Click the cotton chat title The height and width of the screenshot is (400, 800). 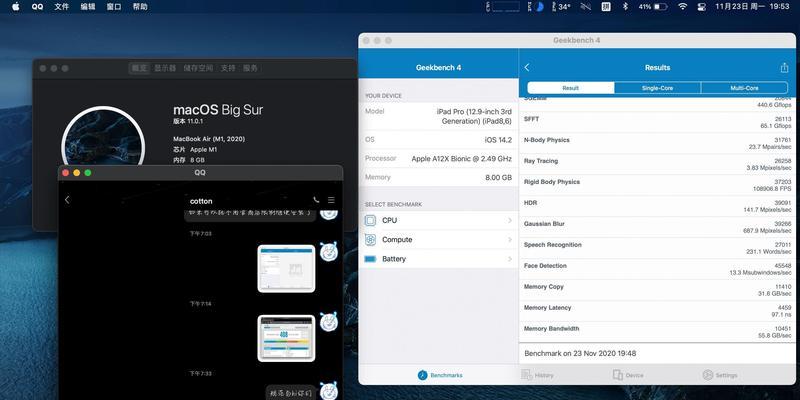click(201, 201)
